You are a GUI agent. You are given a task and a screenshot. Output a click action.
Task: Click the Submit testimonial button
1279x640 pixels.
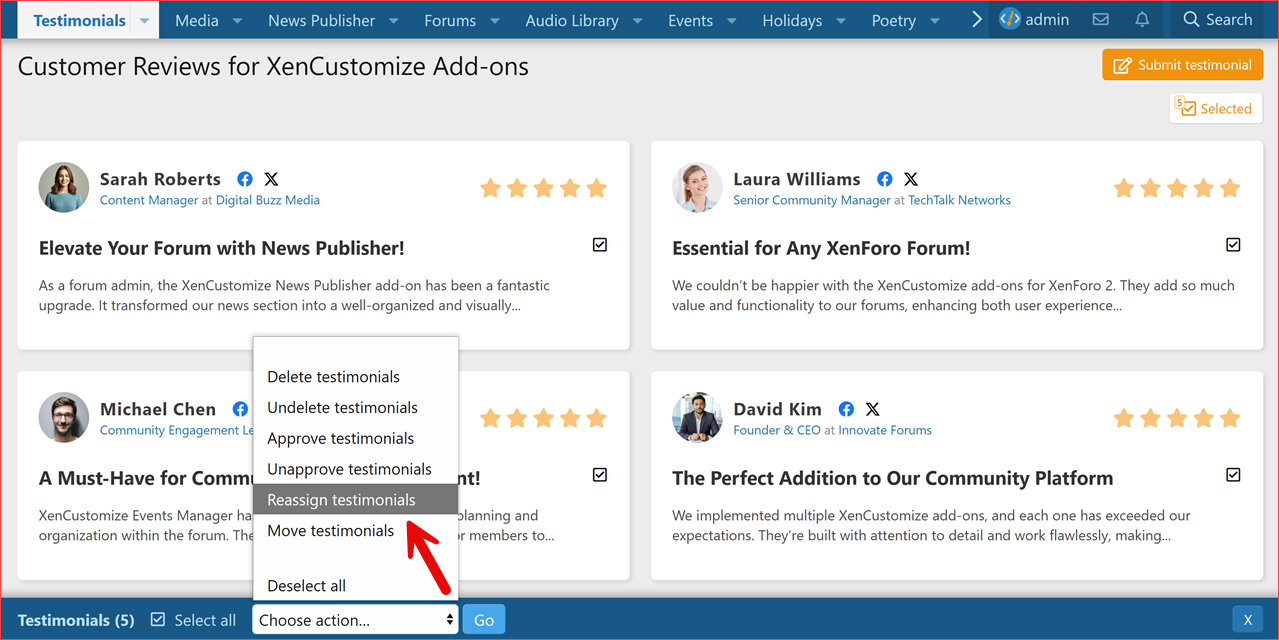pos(1182,63)
